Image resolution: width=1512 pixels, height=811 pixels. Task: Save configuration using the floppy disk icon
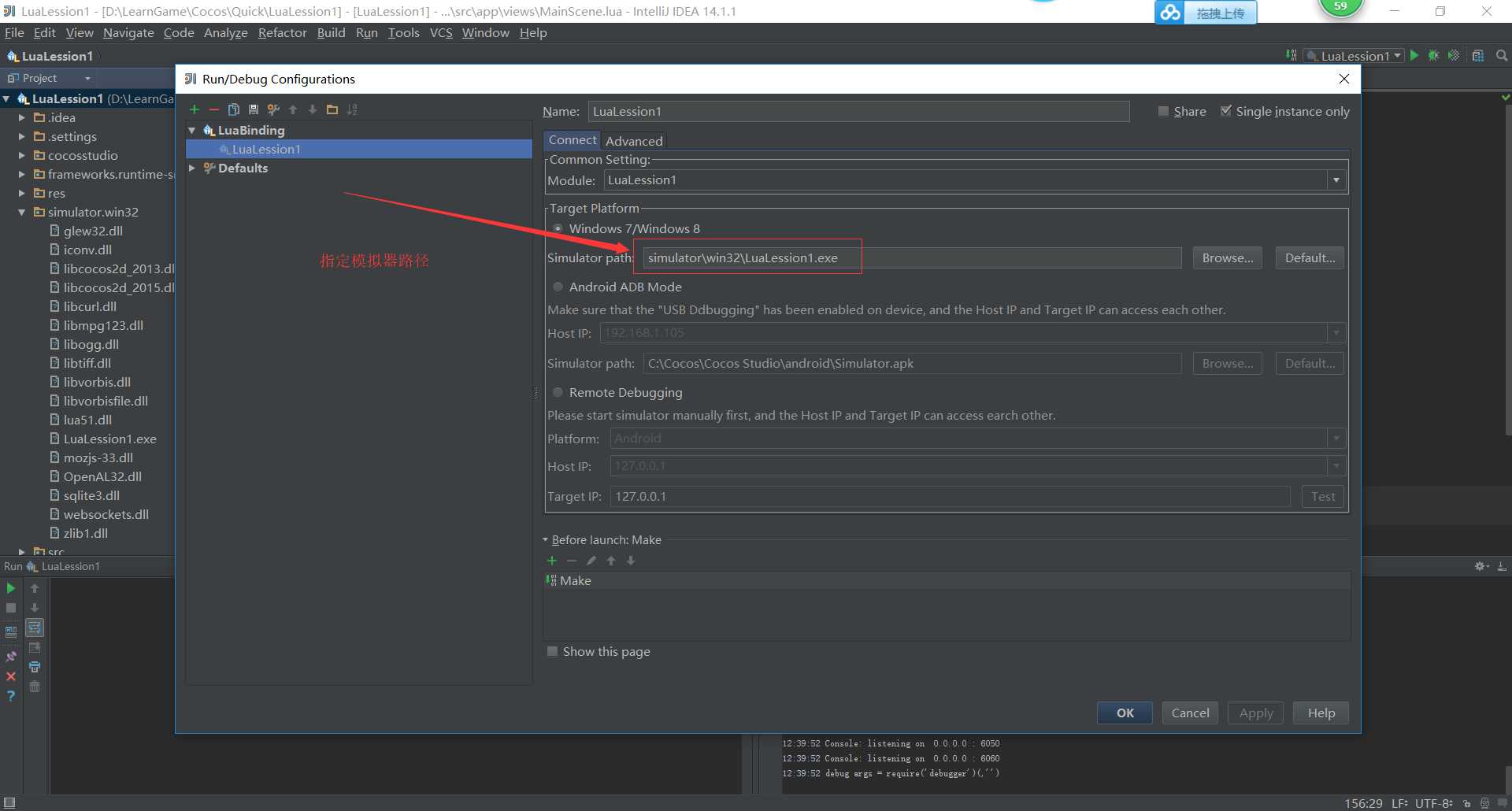click(x=254, y=109)
